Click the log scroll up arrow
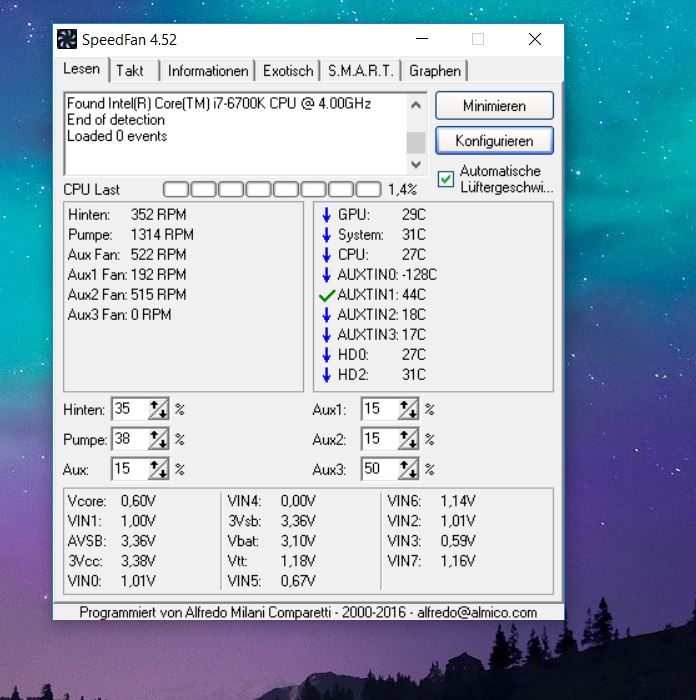The image size is (696, 700). [x=416, y=105]
